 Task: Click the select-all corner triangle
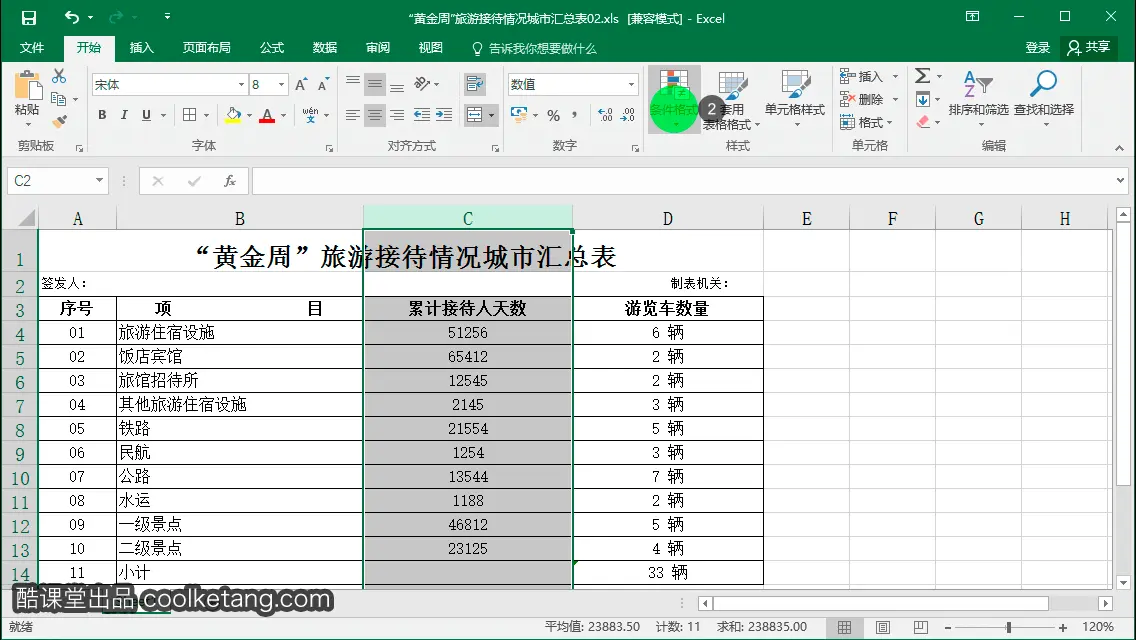[26, 218]
